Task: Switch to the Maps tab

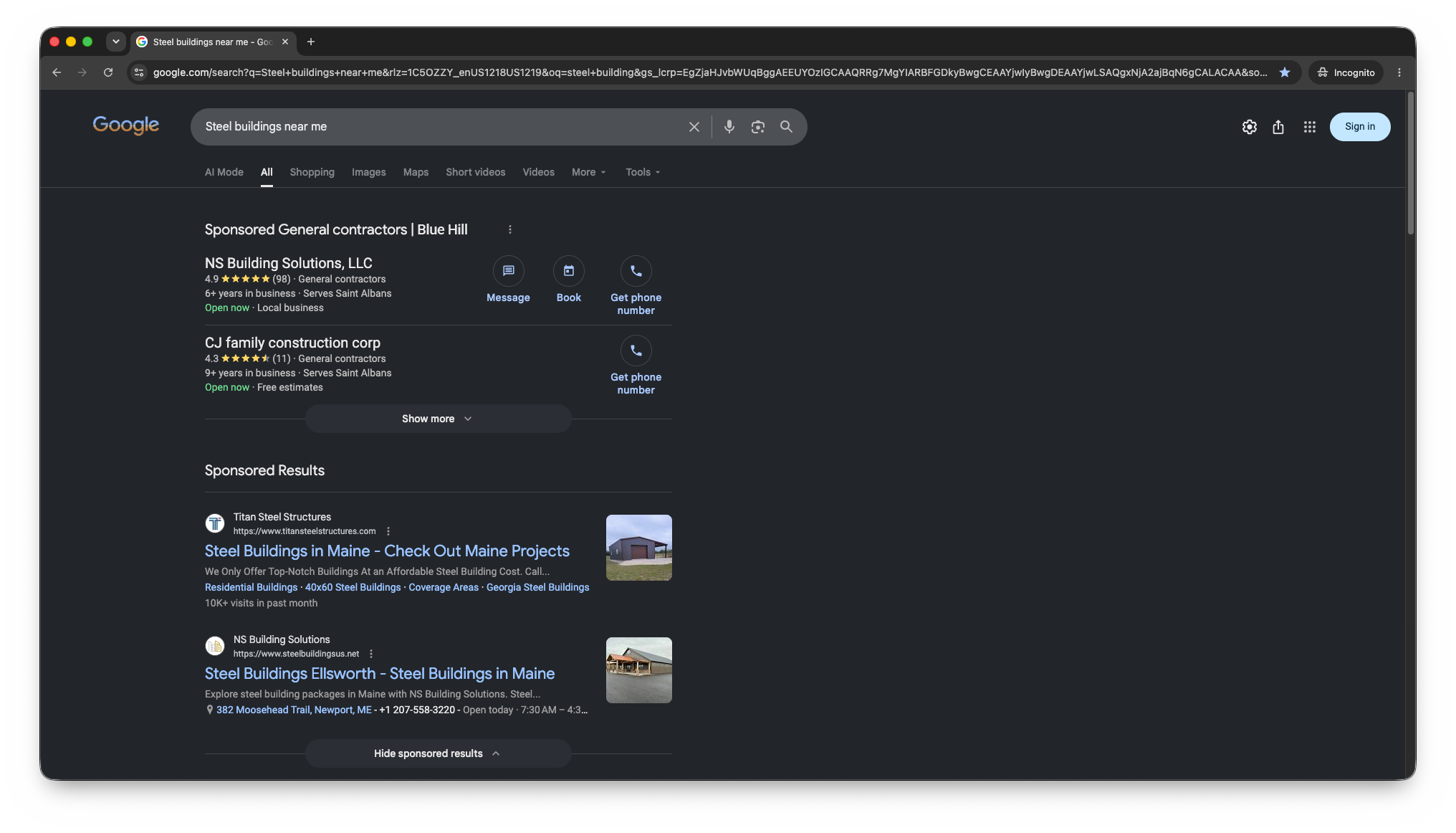Action: pos(416,172)
